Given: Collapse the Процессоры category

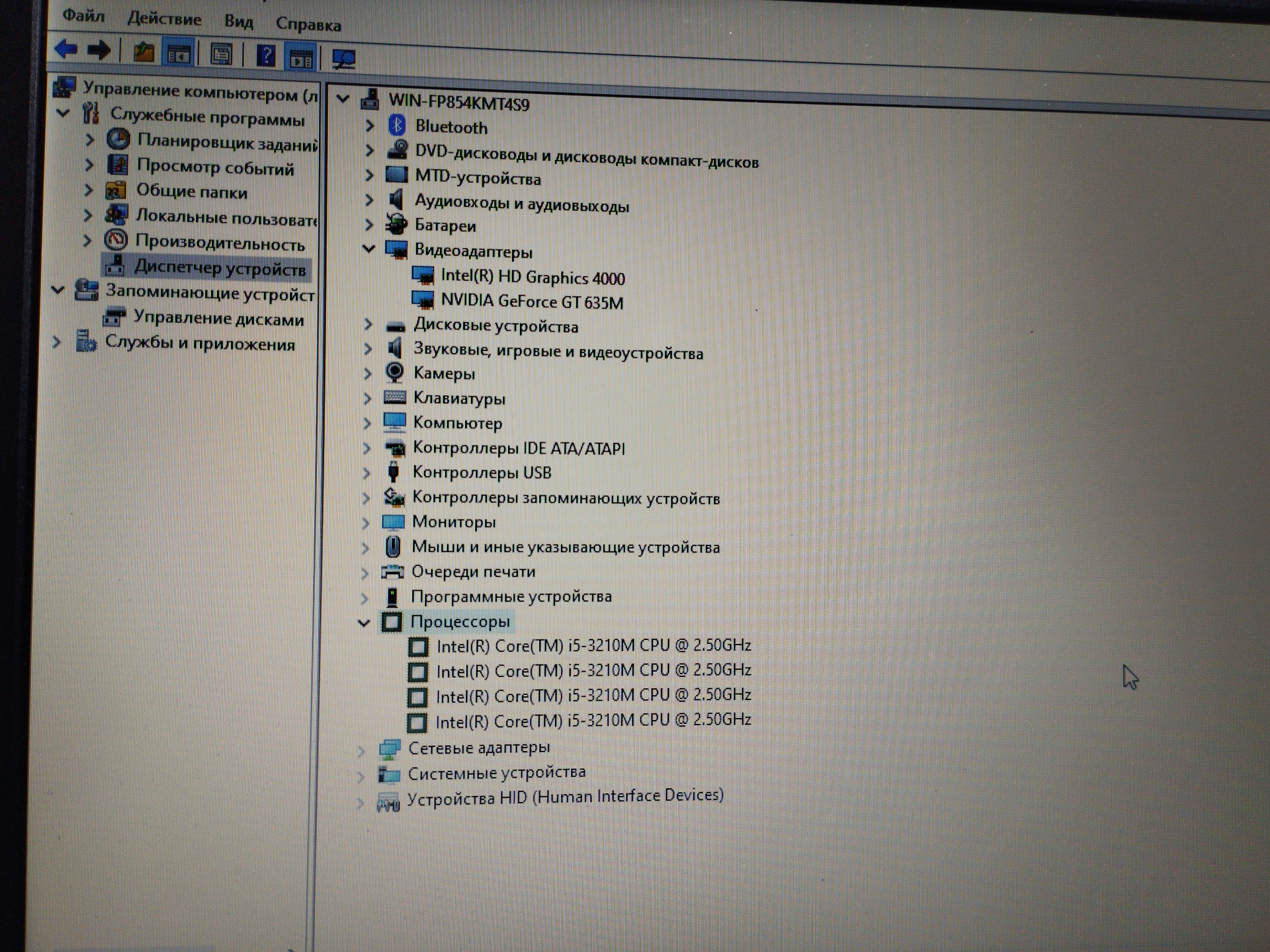Looking at the screenshot, I should [364, 622].
